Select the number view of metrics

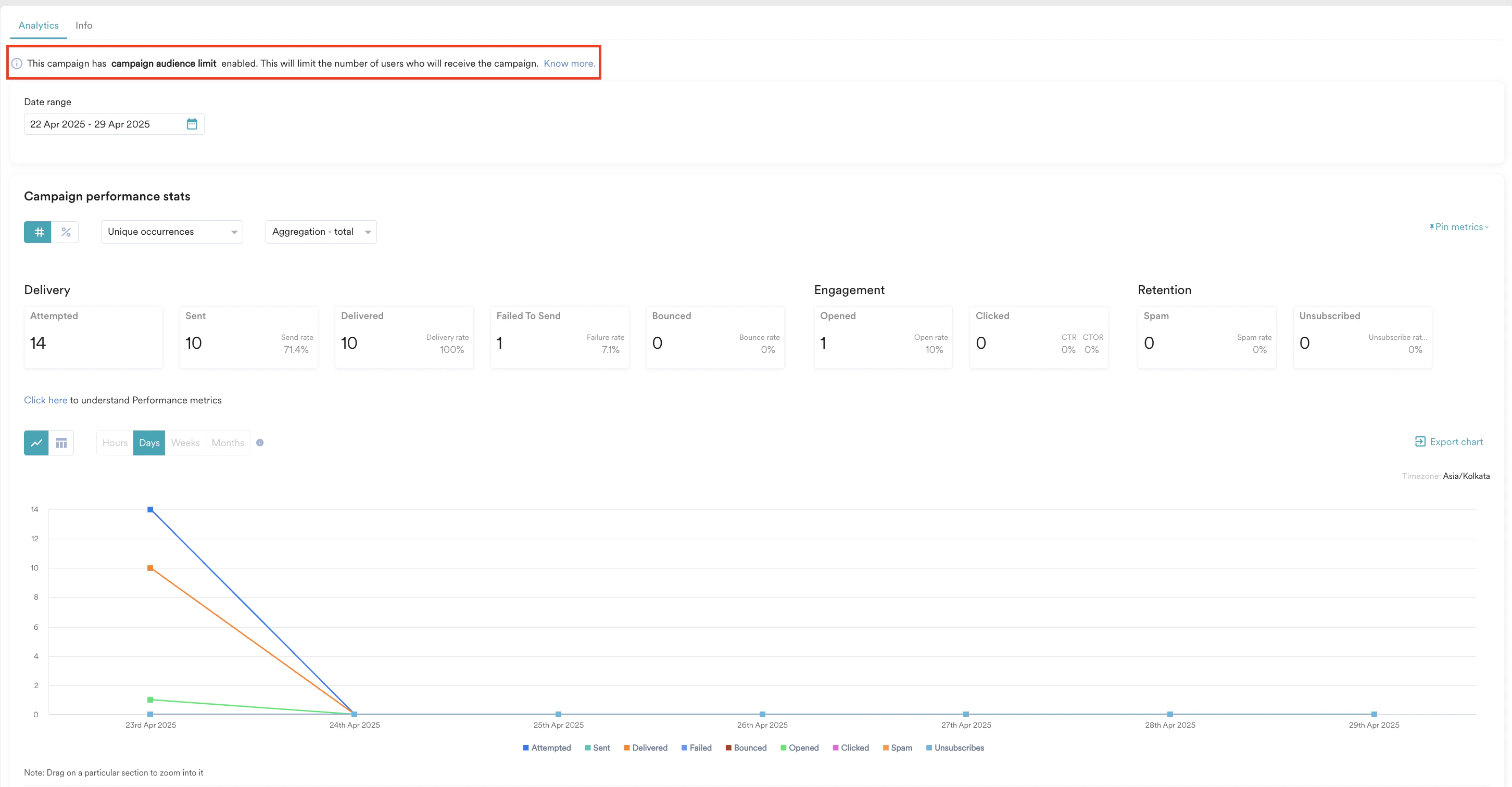click(x=37, y=232)
